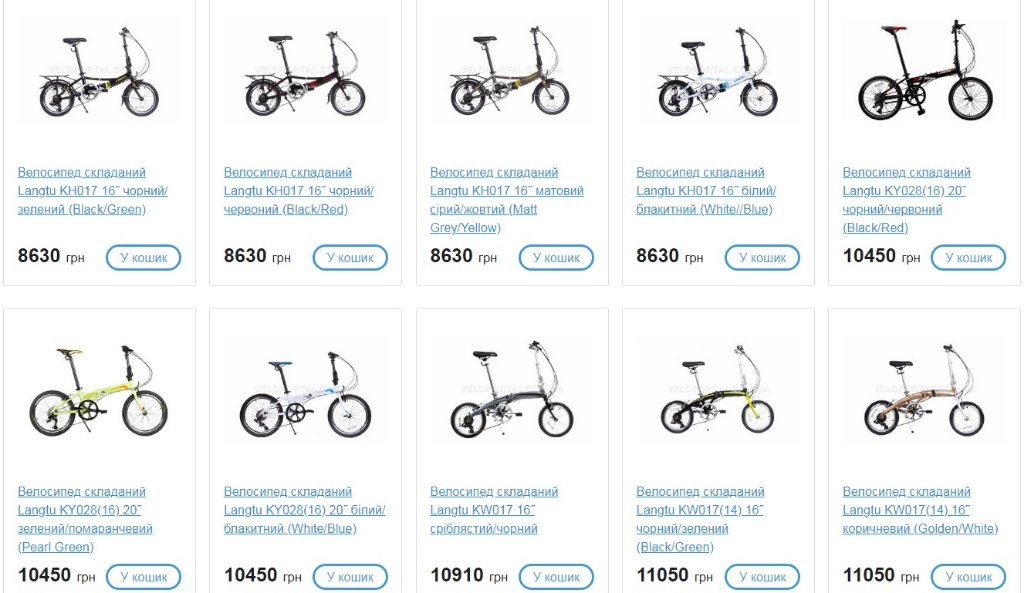Add the KY028(16) White/Blue bike to cart
1024x593 pixels.
tap(350, 577)
